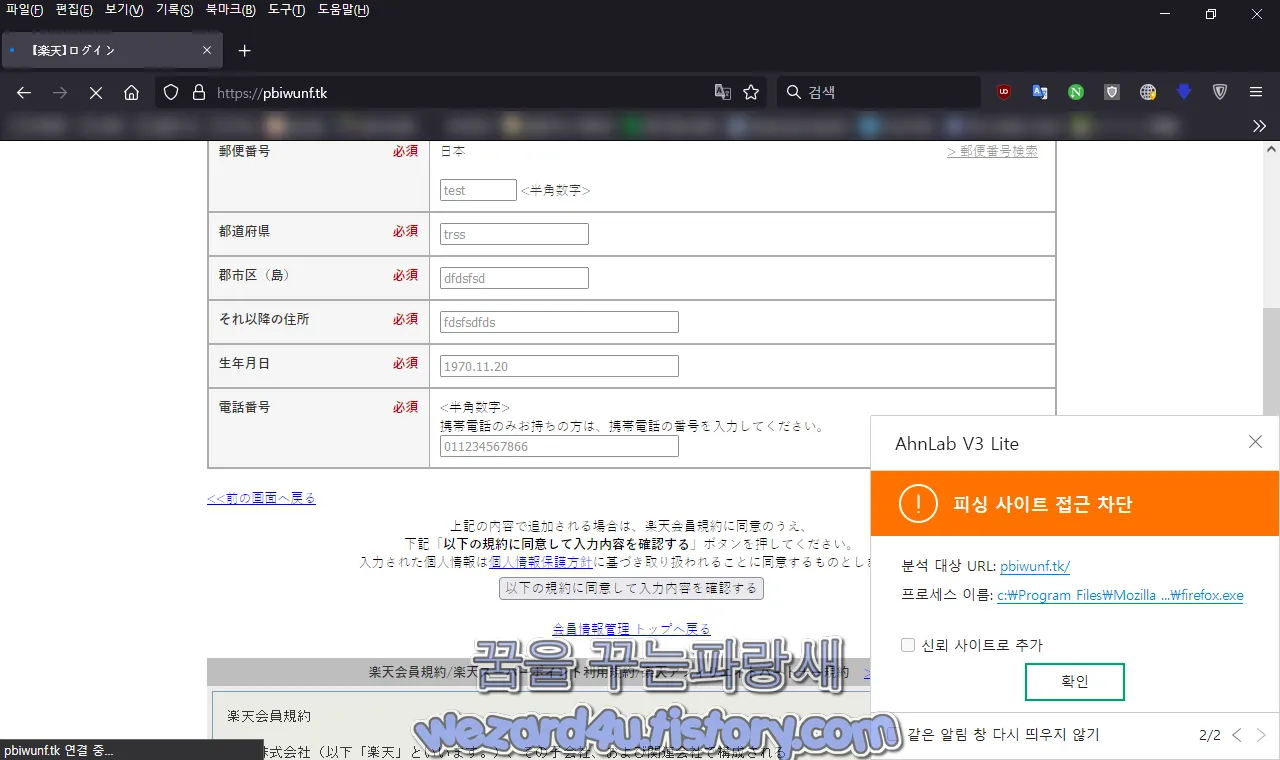This screenshot has height=760, width=1280.
Task: Open the 도구 menu
Action: (286, 10)
